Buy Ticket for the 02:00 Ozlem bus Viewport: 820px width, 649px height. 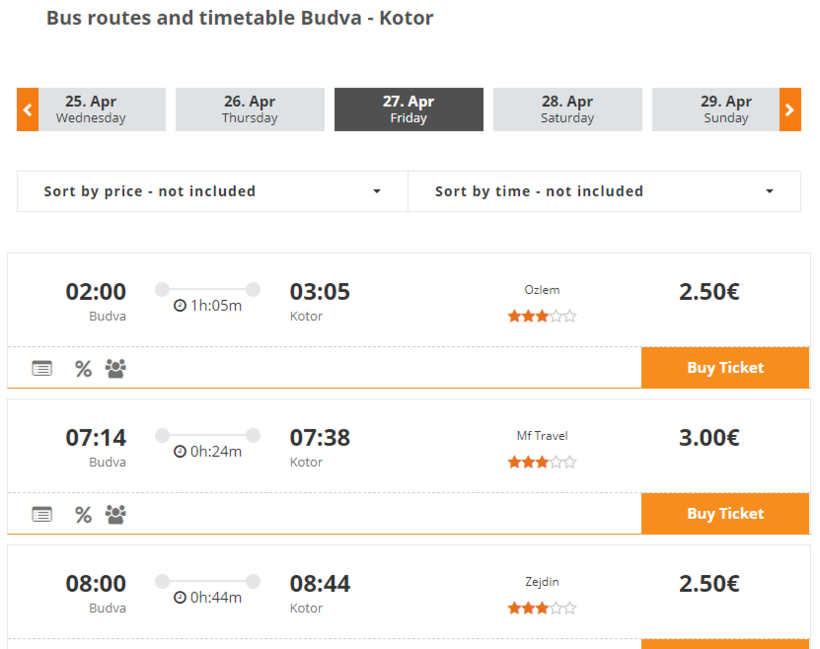coord(725,368)
